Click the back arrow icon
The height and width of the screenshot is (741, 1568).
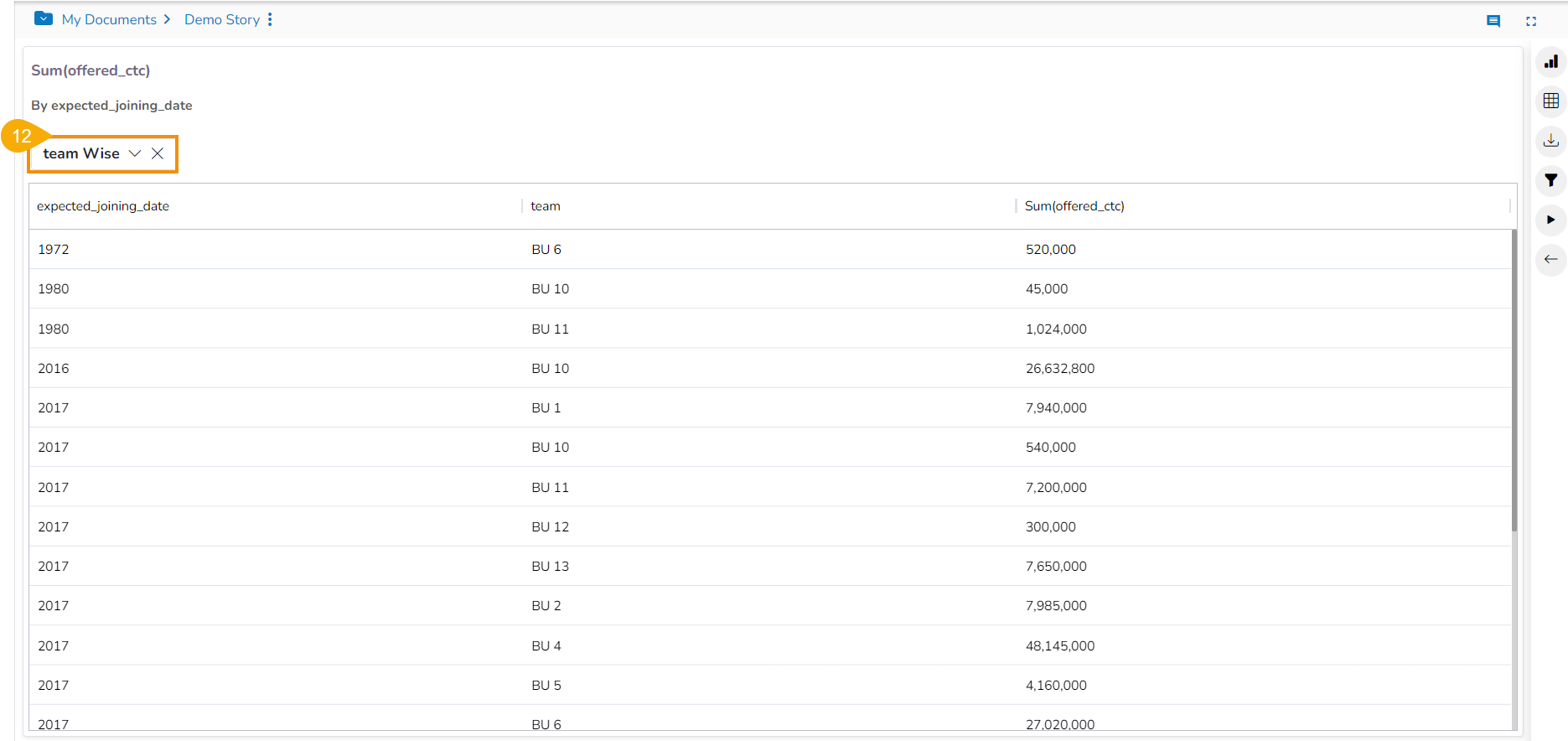tap(1550, 259)
